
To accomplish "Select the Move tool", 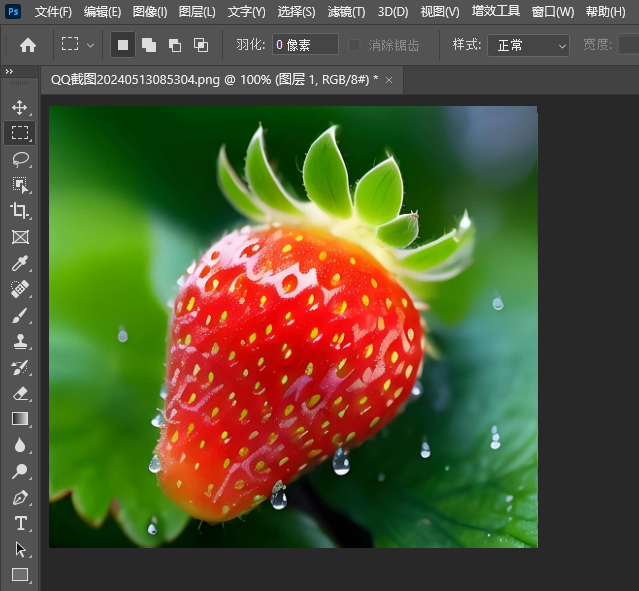I will [x=20, y=108].
